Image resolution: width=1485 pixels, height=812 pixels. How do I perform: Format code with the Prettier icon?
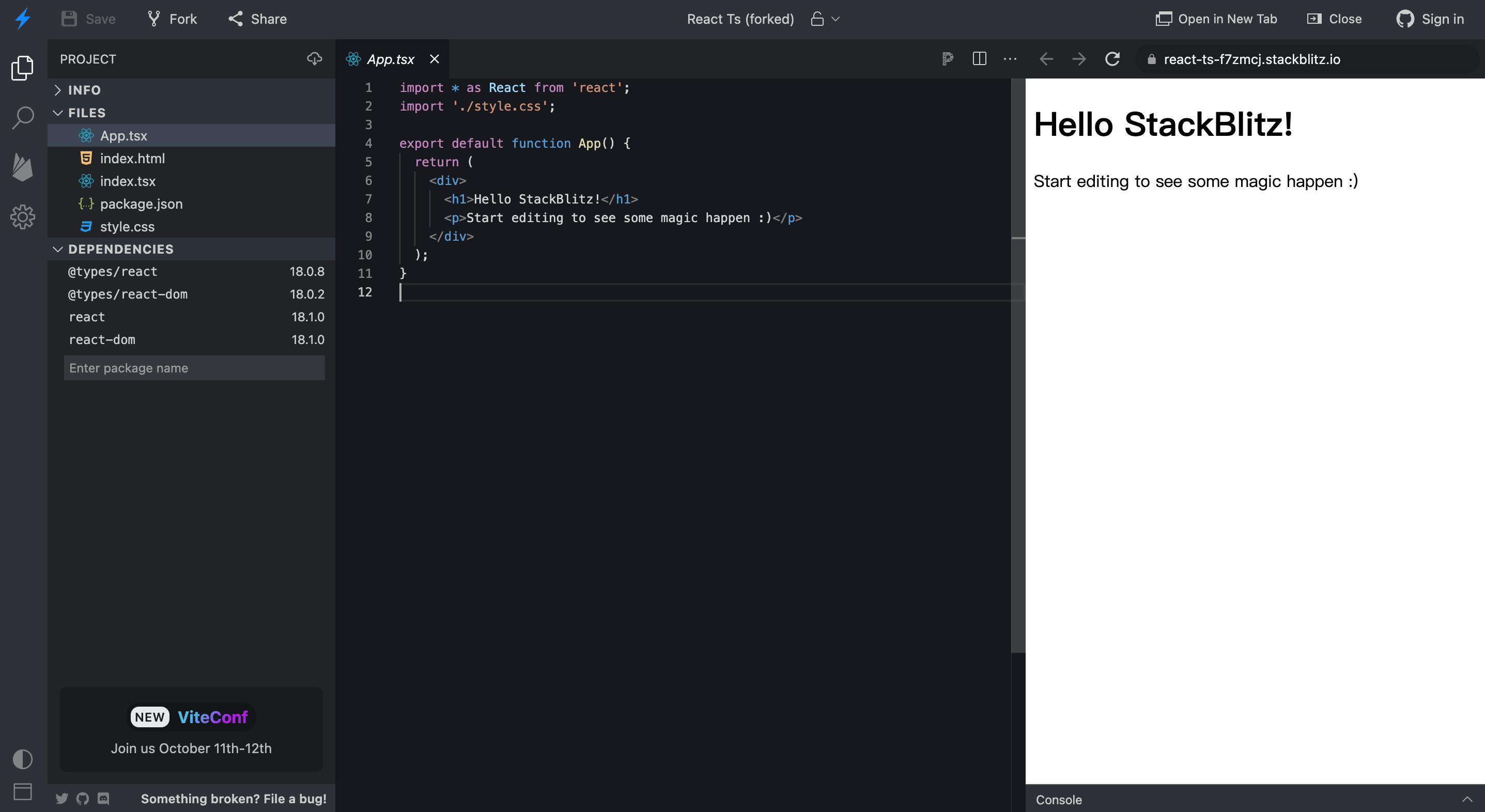point(947,59)
